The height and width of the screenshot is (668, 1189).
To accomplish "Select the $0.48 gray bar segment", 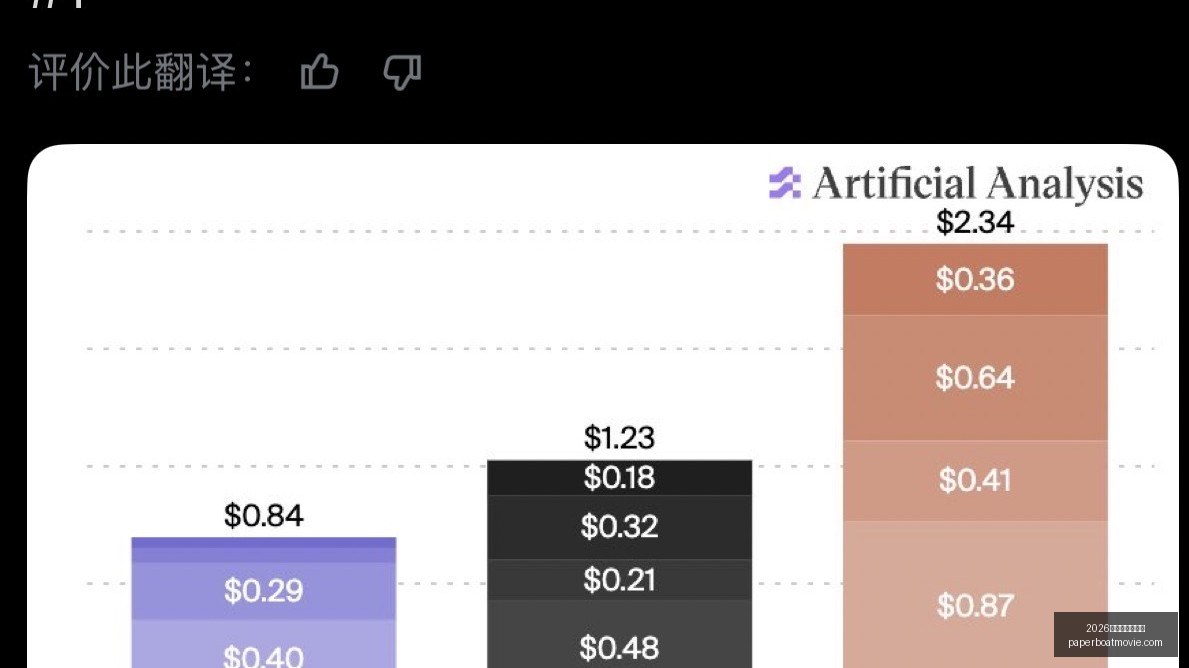I will pos(620,634).
